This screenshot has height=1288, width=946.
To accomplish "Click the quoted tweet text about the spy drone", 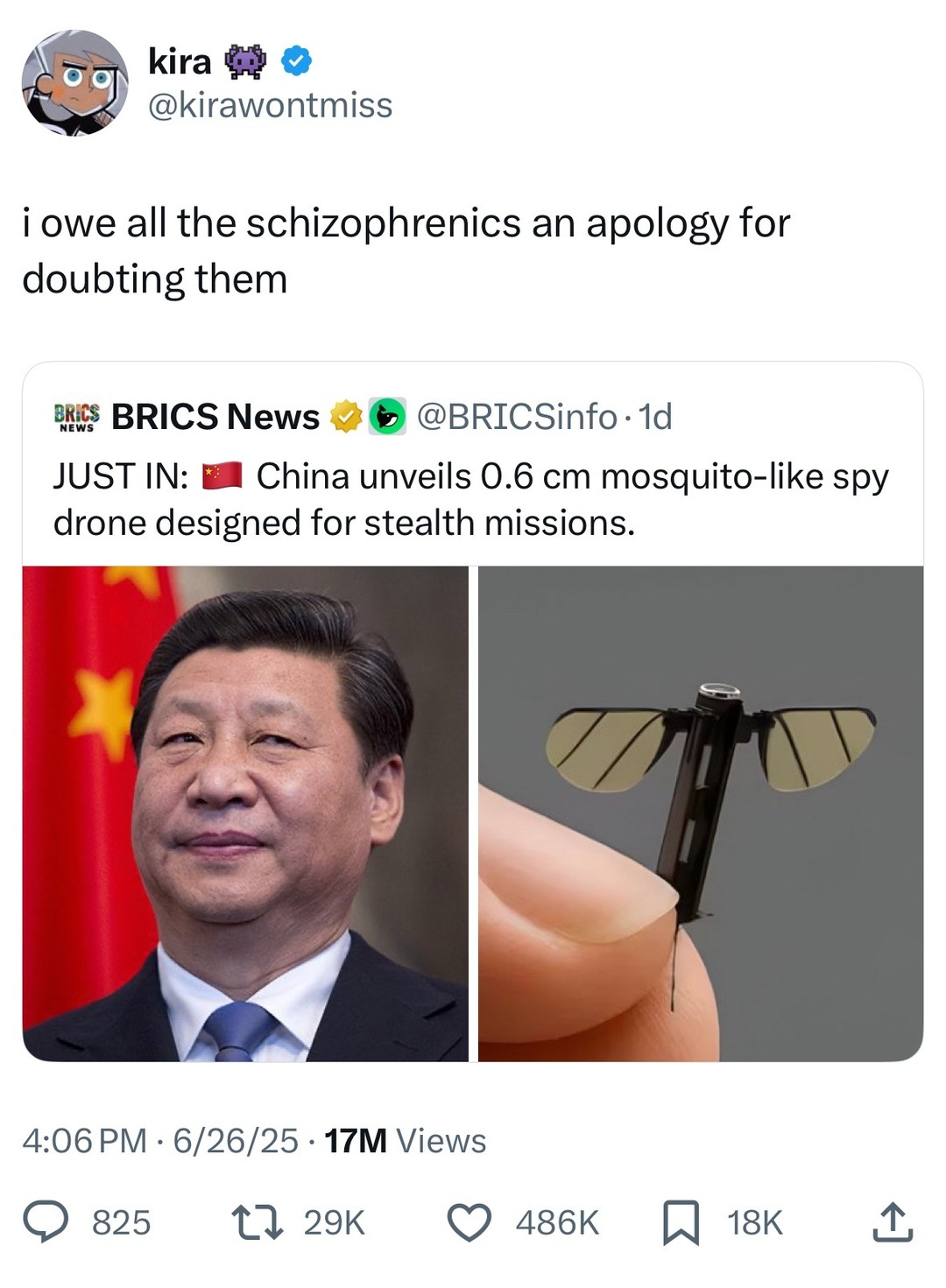I will click(x=471, y=499).
